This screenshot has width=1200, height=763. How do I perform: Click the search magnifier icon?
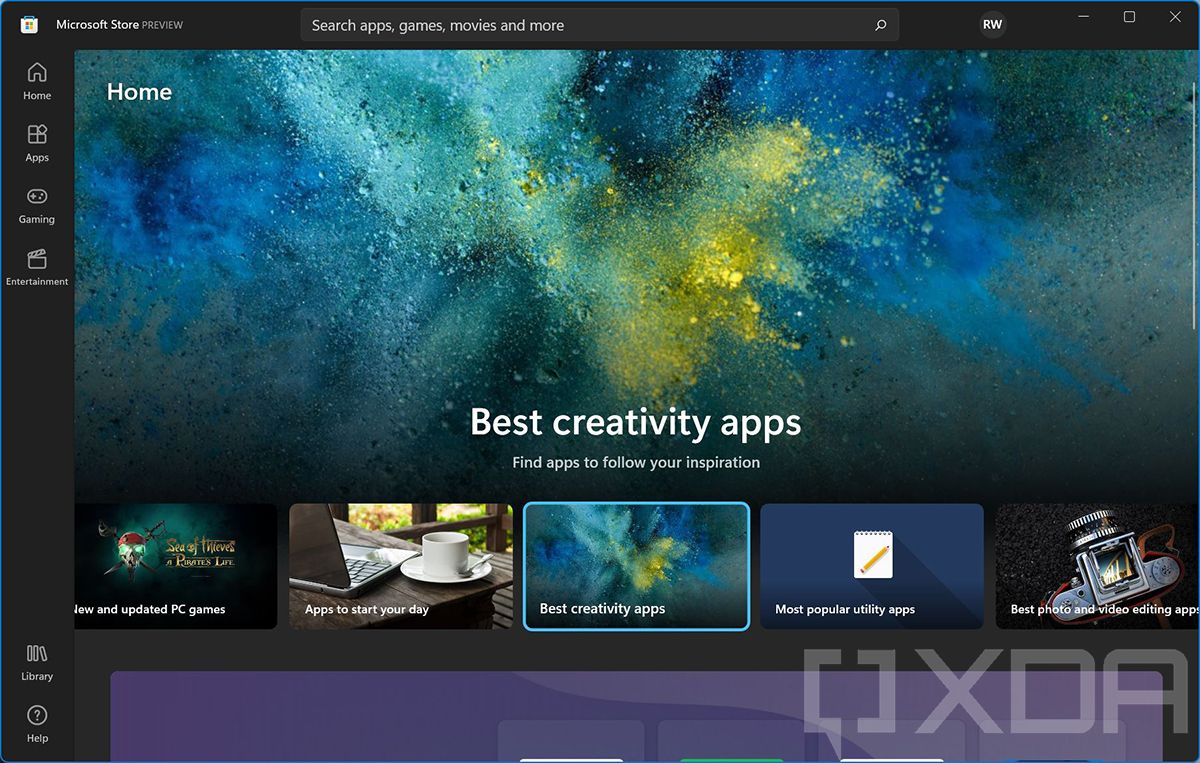[881, 25]
